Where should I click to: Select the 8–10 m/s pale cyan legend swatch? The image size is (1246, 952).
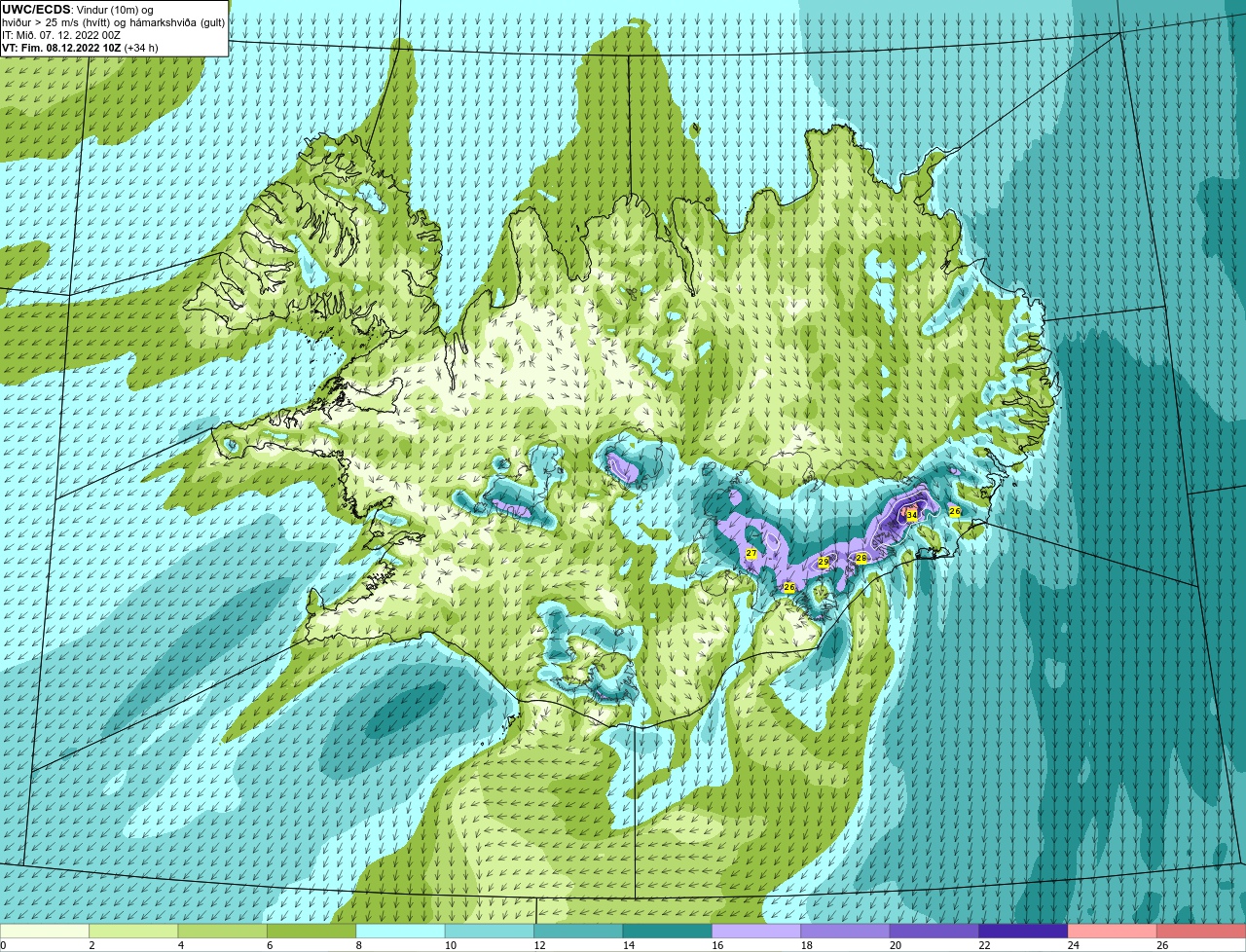pyautogui.click(x=401, y=931)
